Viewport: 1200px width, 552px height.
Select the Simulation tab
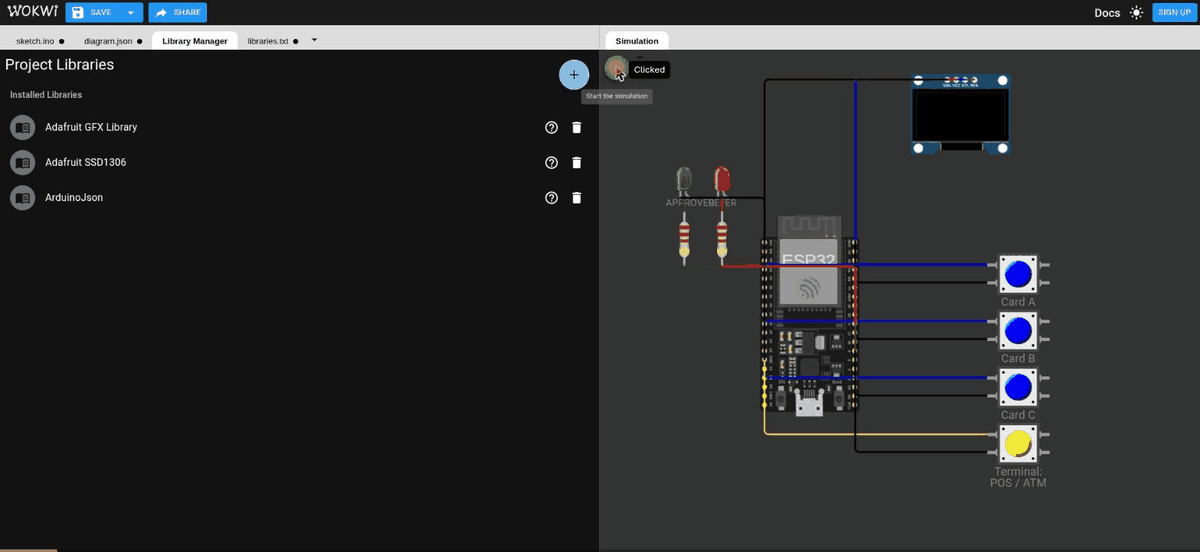pyautogui.click(x=637, y=41)
